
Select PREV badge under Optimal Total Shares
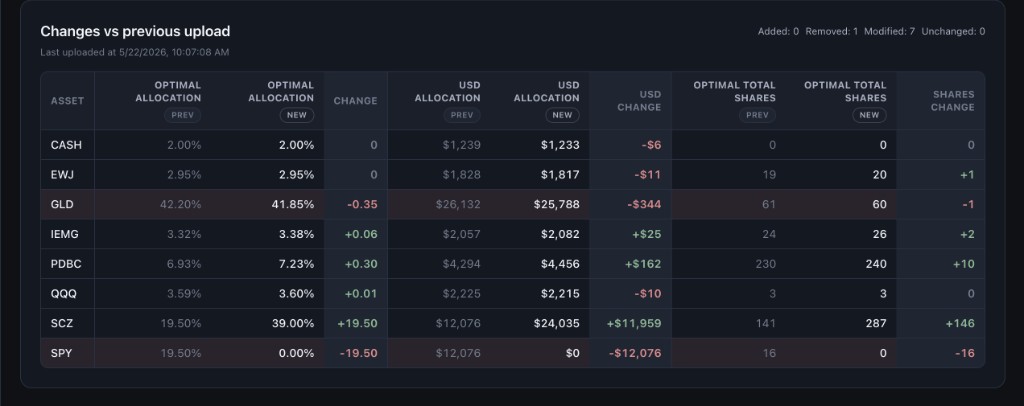click(757, 116)
